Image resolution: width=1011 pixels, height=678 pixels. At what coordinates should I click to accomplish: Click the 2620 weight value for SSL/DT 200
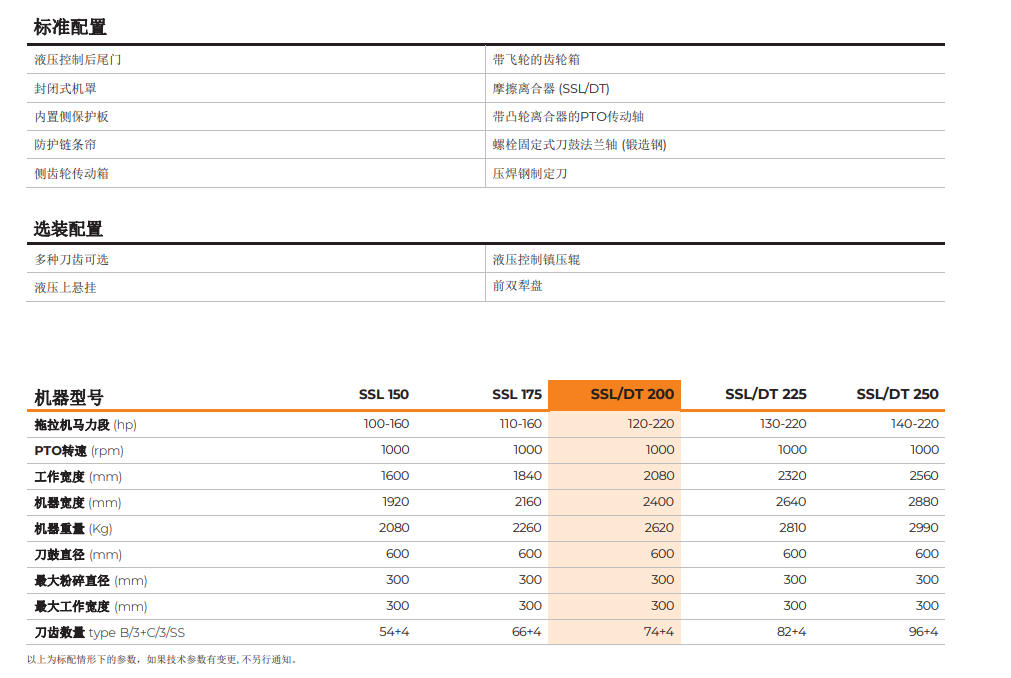[659, 527]
